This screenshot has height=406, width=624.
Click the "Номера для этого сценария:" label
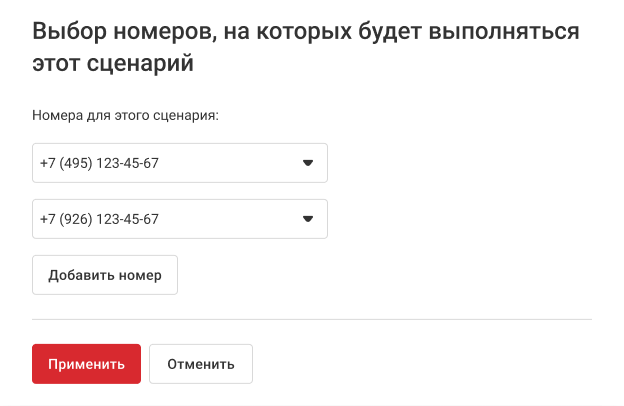coord(125,115)
